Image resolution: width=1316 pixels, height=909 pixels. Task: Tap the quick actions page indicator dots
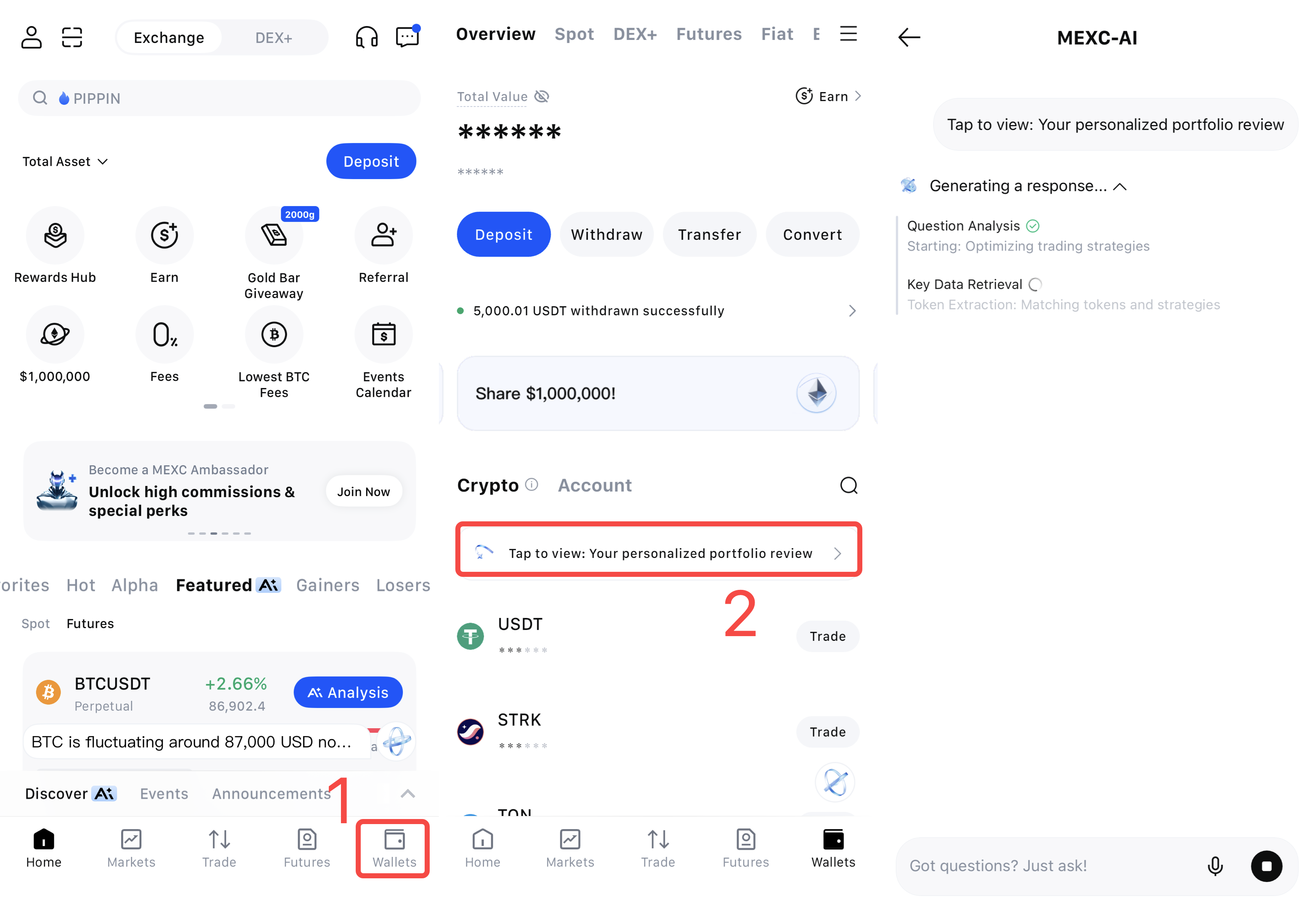219,406
